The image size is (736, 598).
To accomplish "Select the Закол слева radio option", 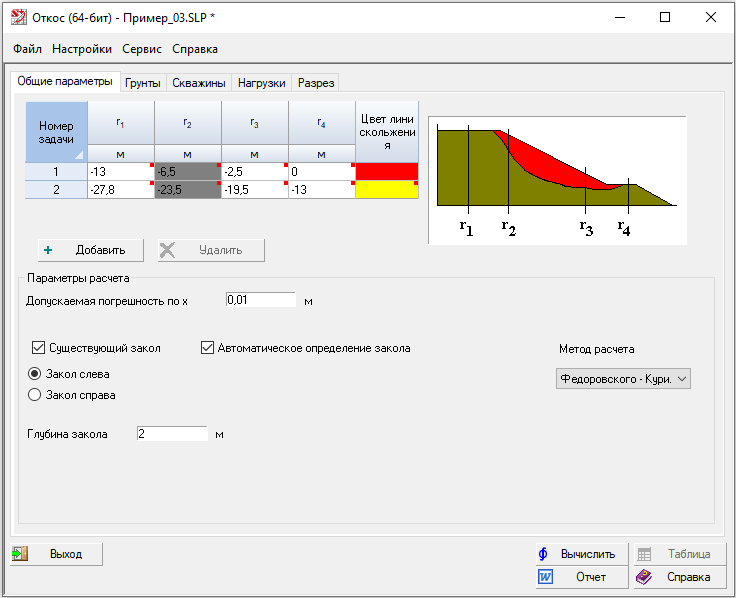I will [x=35, y=374].
